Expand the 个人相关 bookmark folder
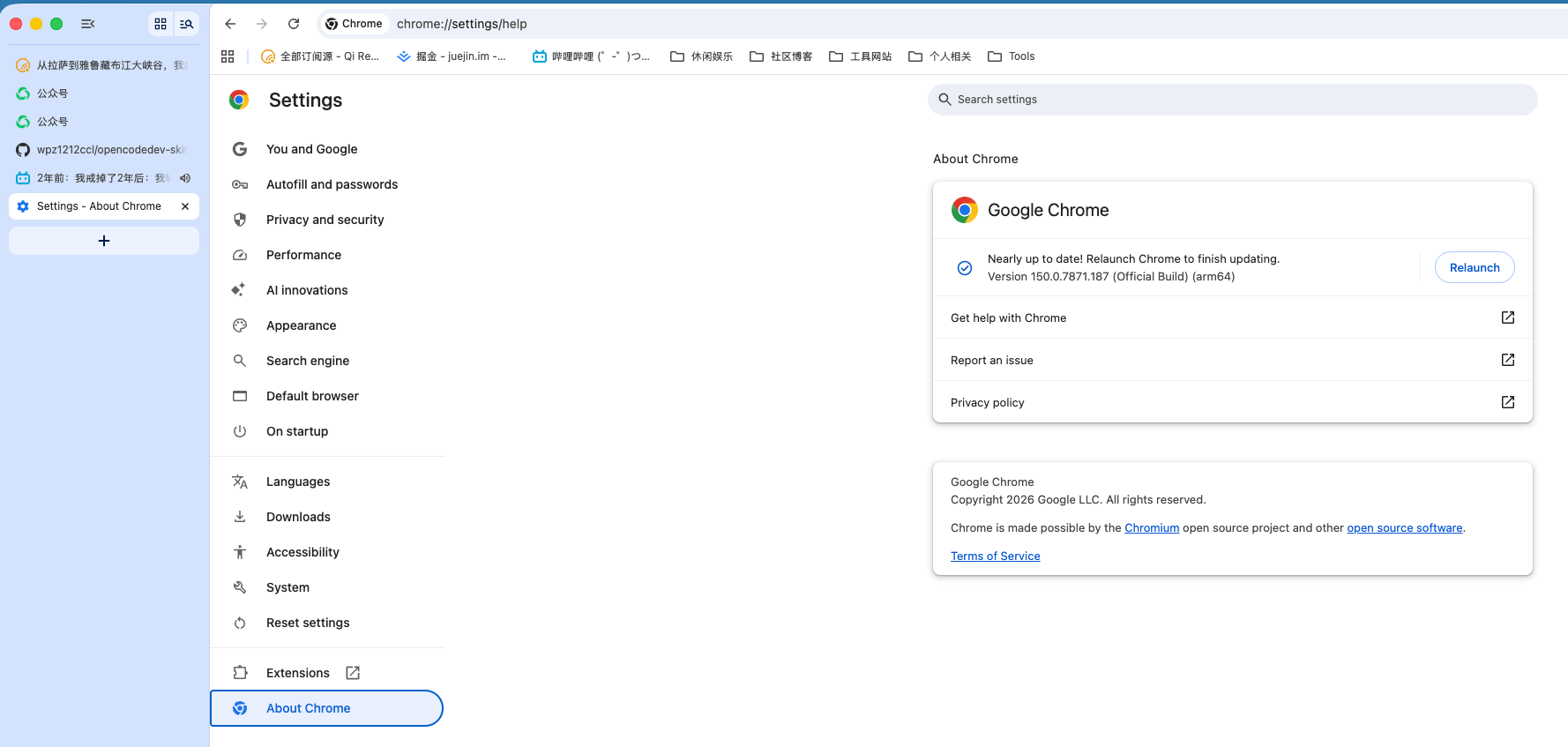The image size is (1568, 747). pos(940,56)
